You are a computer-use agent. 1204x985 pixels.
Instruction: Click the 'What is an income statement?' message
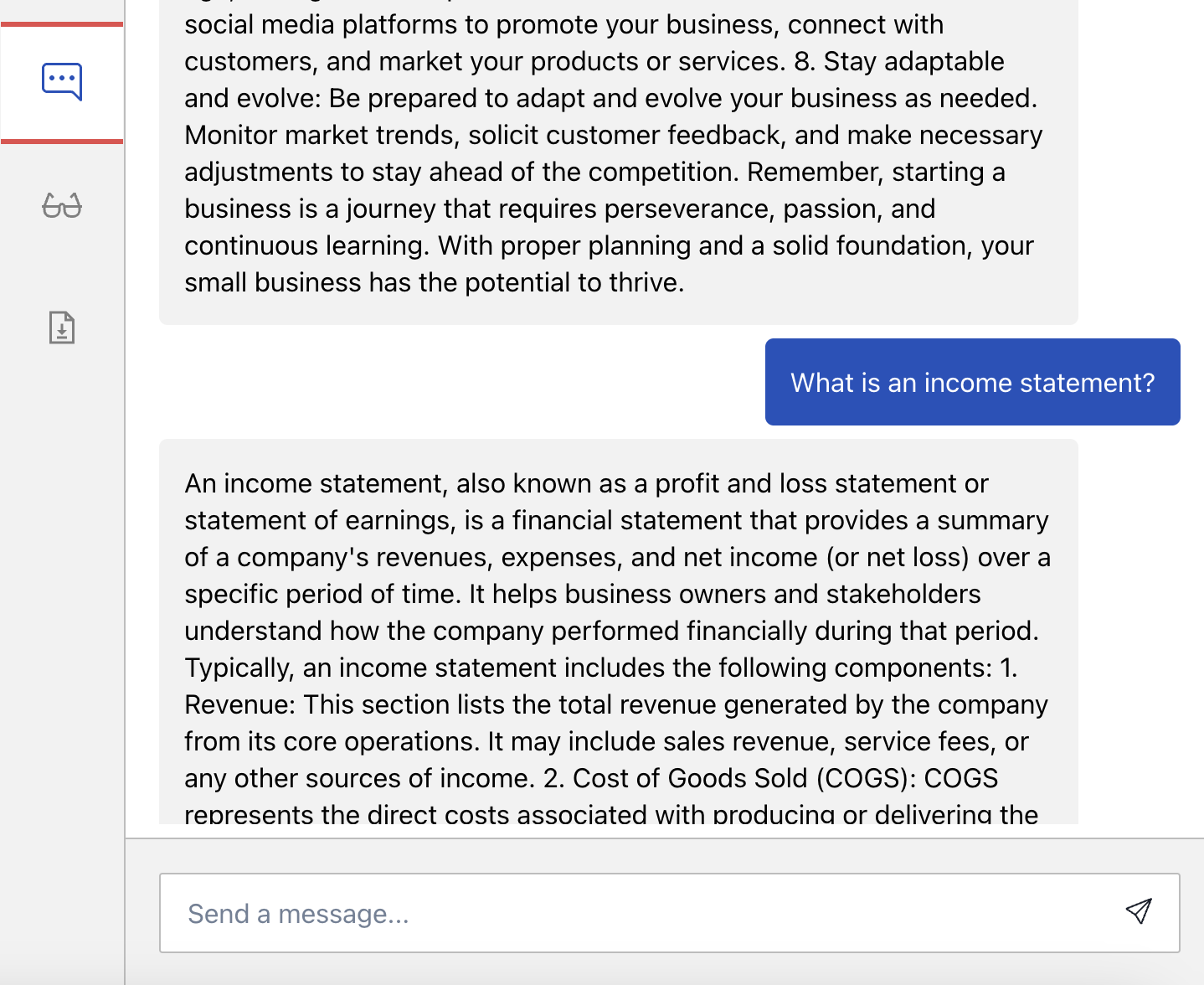click(972, 382)
